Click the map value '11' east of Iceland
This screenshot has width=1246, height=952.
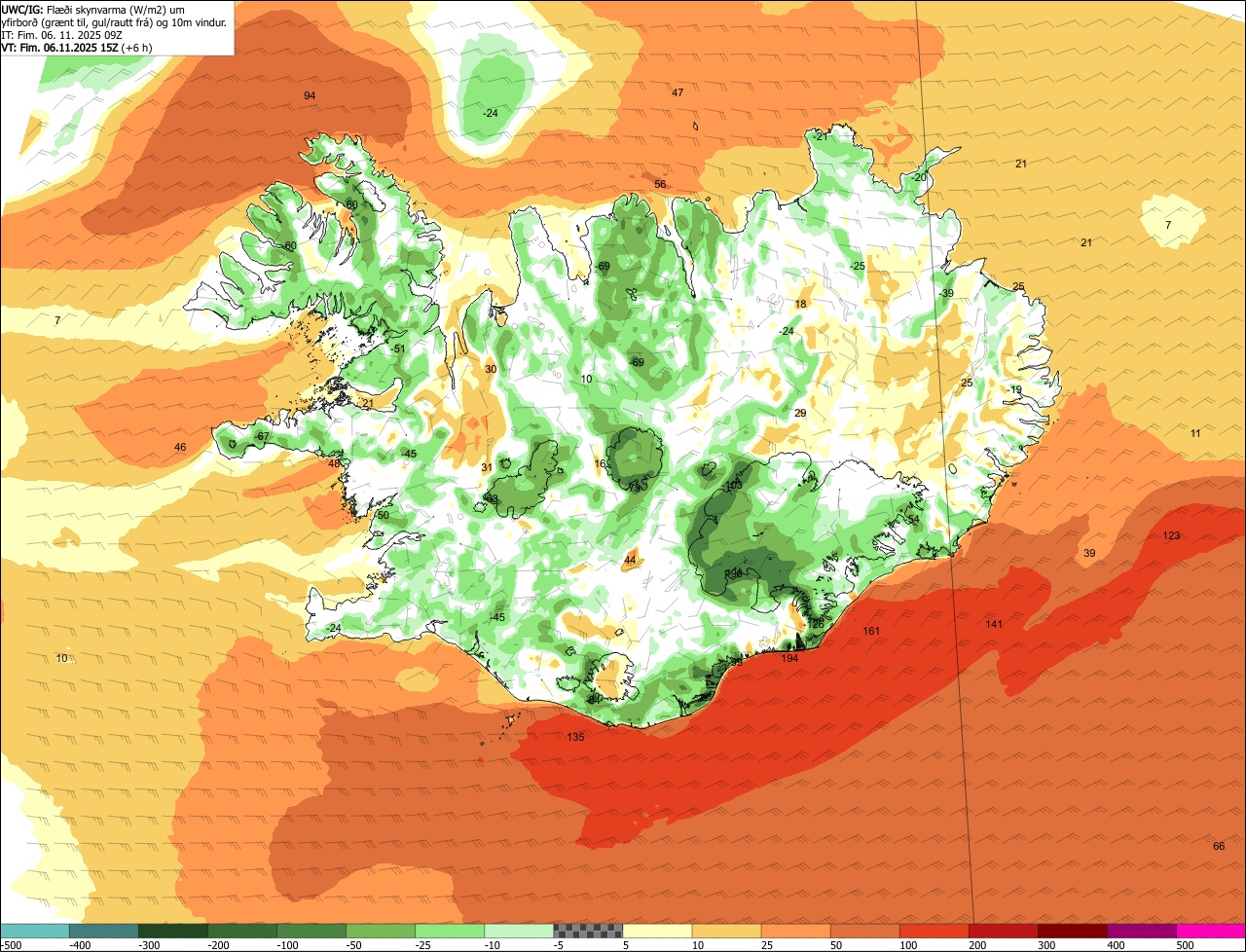coord(1195,432)
